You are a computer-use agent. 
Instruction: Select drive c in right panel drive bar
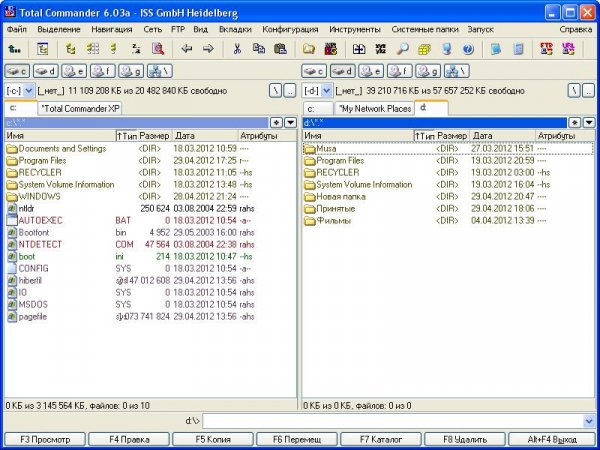click(314, 71)
